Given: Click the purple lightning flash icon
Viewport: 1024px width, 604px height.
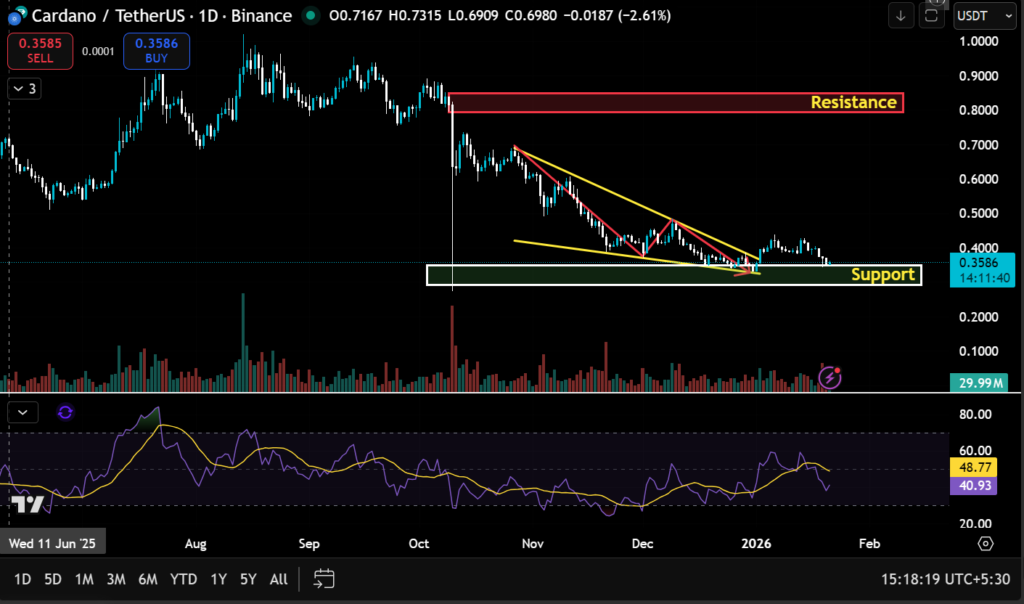Looking at the screenshot, I should pos(830,377).
